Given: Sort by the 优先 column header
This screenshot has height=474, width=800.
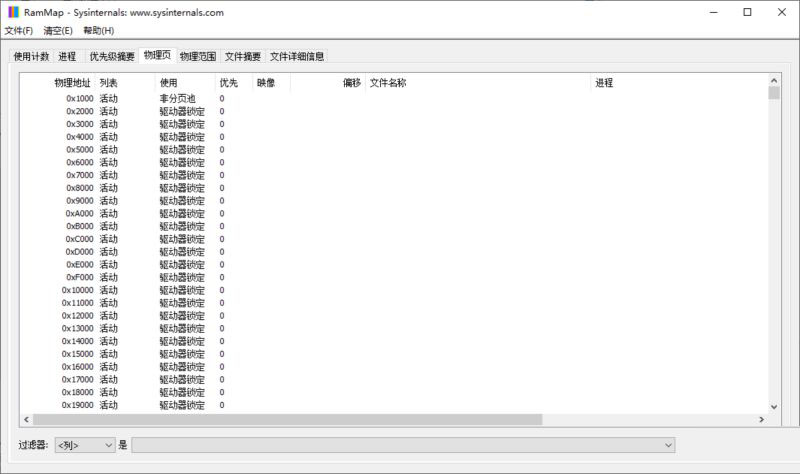Looking at the screenshot, I should [x=234, y=83].
